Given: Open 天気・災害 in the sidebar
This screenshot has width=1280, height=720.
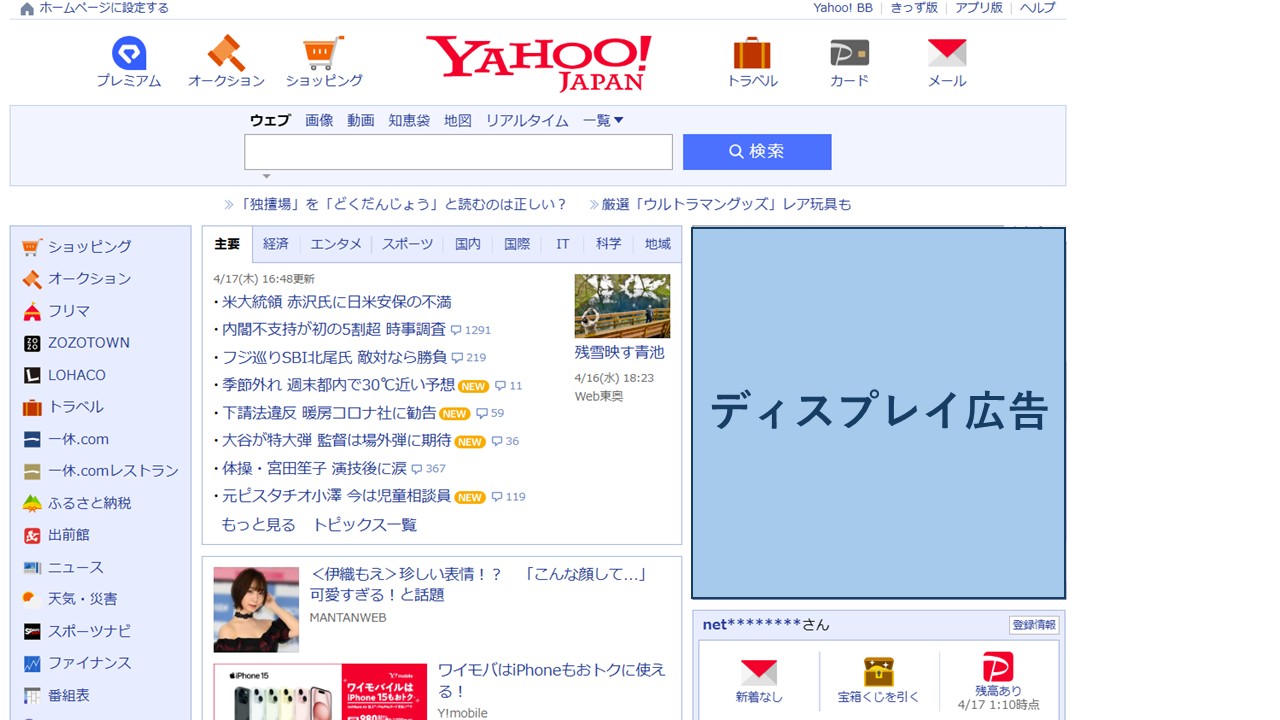Looking at the screenshot, I should coord(83,599).
